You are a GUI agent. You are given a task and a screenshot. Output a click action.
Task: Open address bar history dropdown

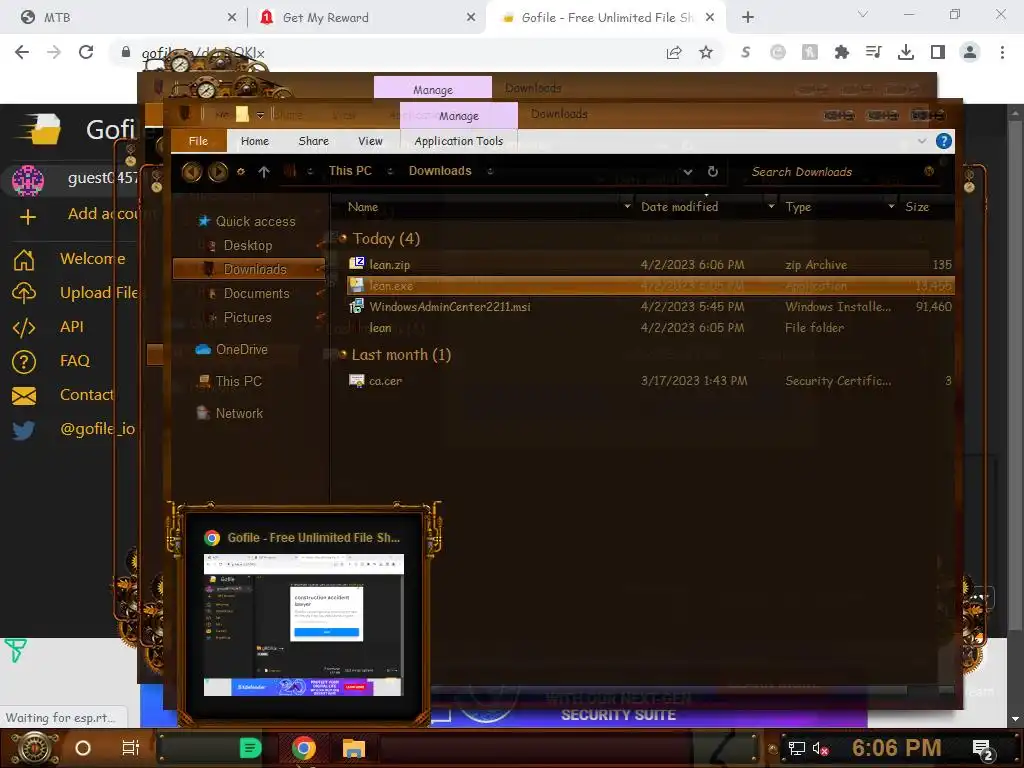point(688,172)
